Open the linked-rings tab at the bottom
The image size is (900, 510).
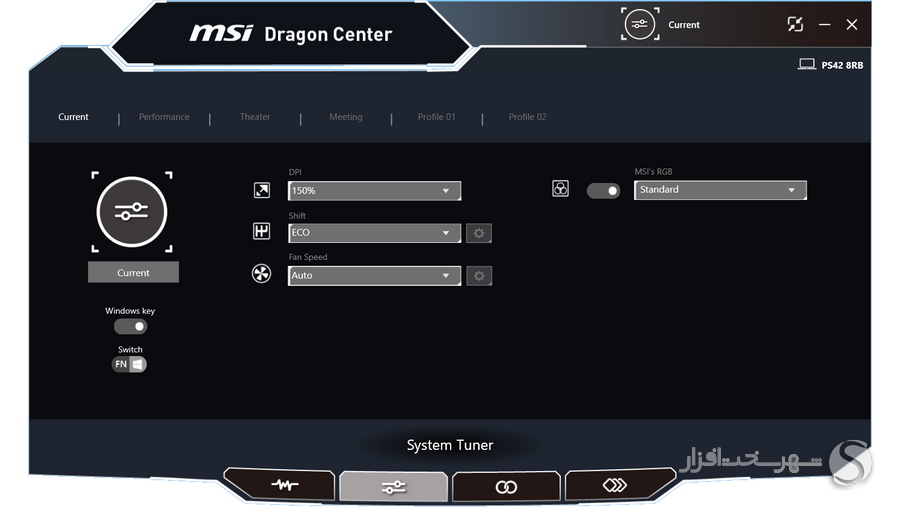click(506, 486)
